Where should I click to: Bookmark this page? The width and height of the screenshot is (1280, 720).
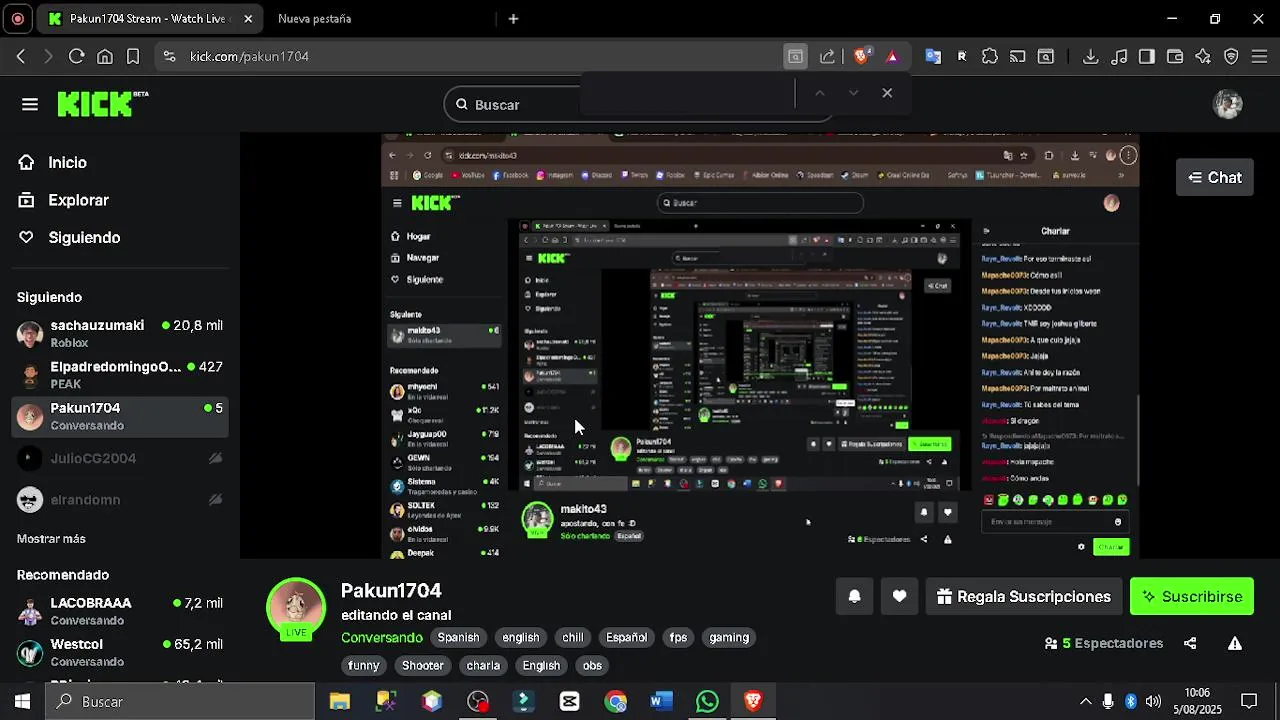[x=132, y=57]
